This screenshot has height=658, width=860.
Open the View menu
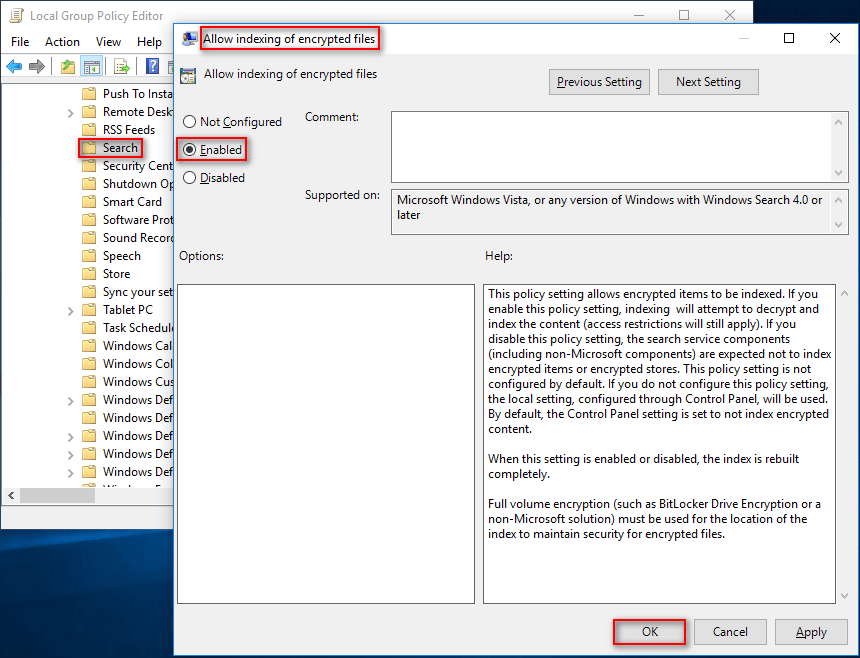[108, 41]
